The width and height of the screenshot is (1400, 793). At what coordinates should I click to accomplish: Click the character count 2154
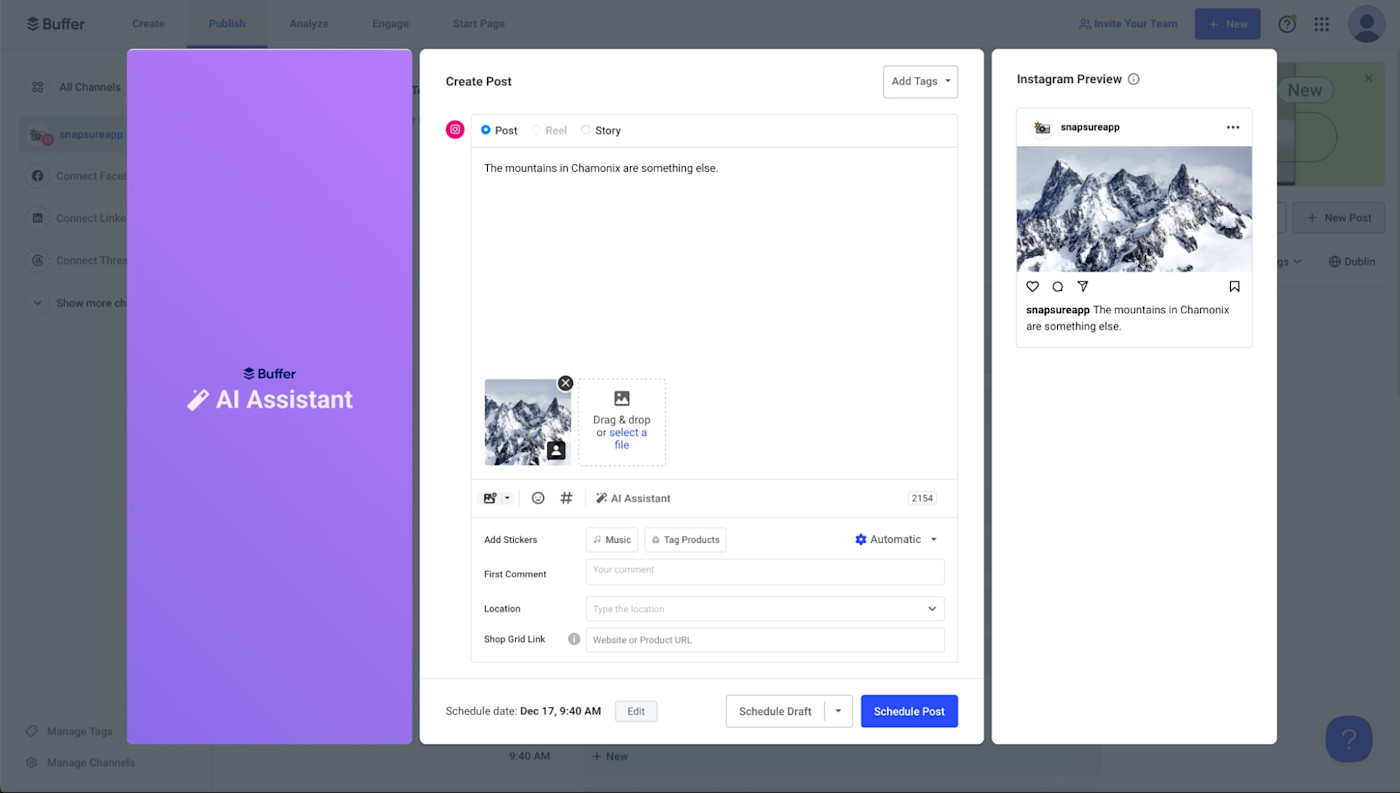pyautogui.click(x=922, y=498)
